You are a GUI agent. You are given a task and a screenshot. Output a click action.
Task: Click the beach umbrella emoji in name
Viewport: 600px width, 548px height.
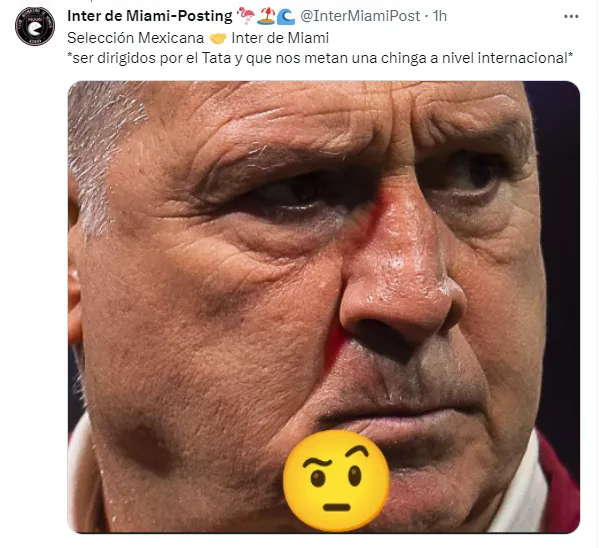tap(265, 15)
